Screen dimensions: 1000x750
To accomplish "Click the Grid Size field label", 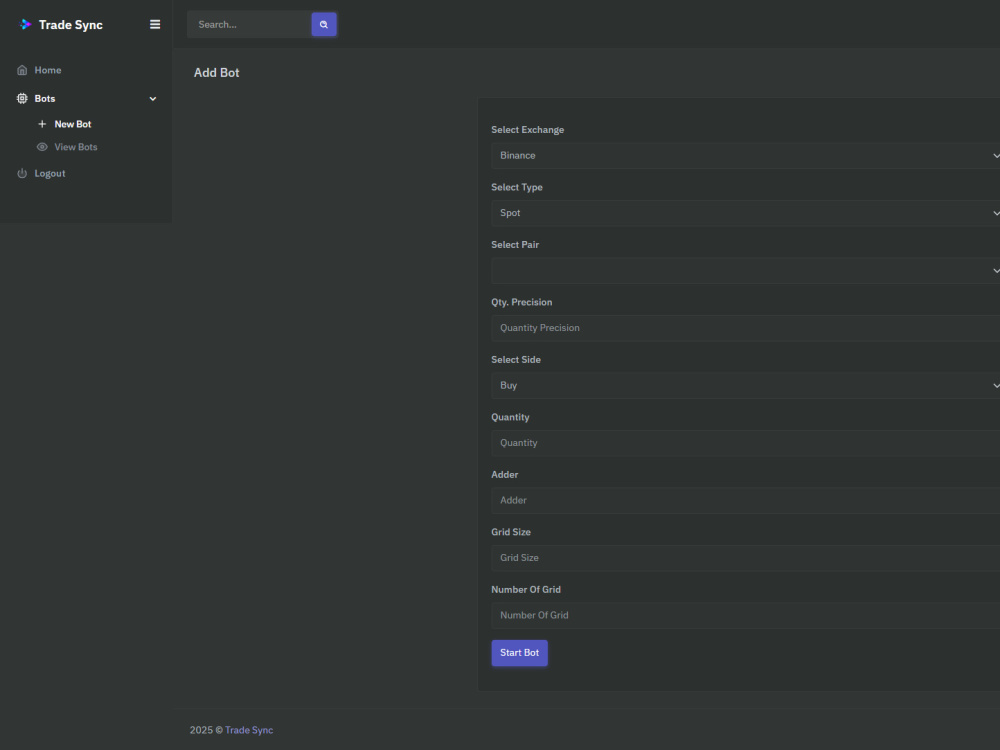I will (x=511, y=531).
